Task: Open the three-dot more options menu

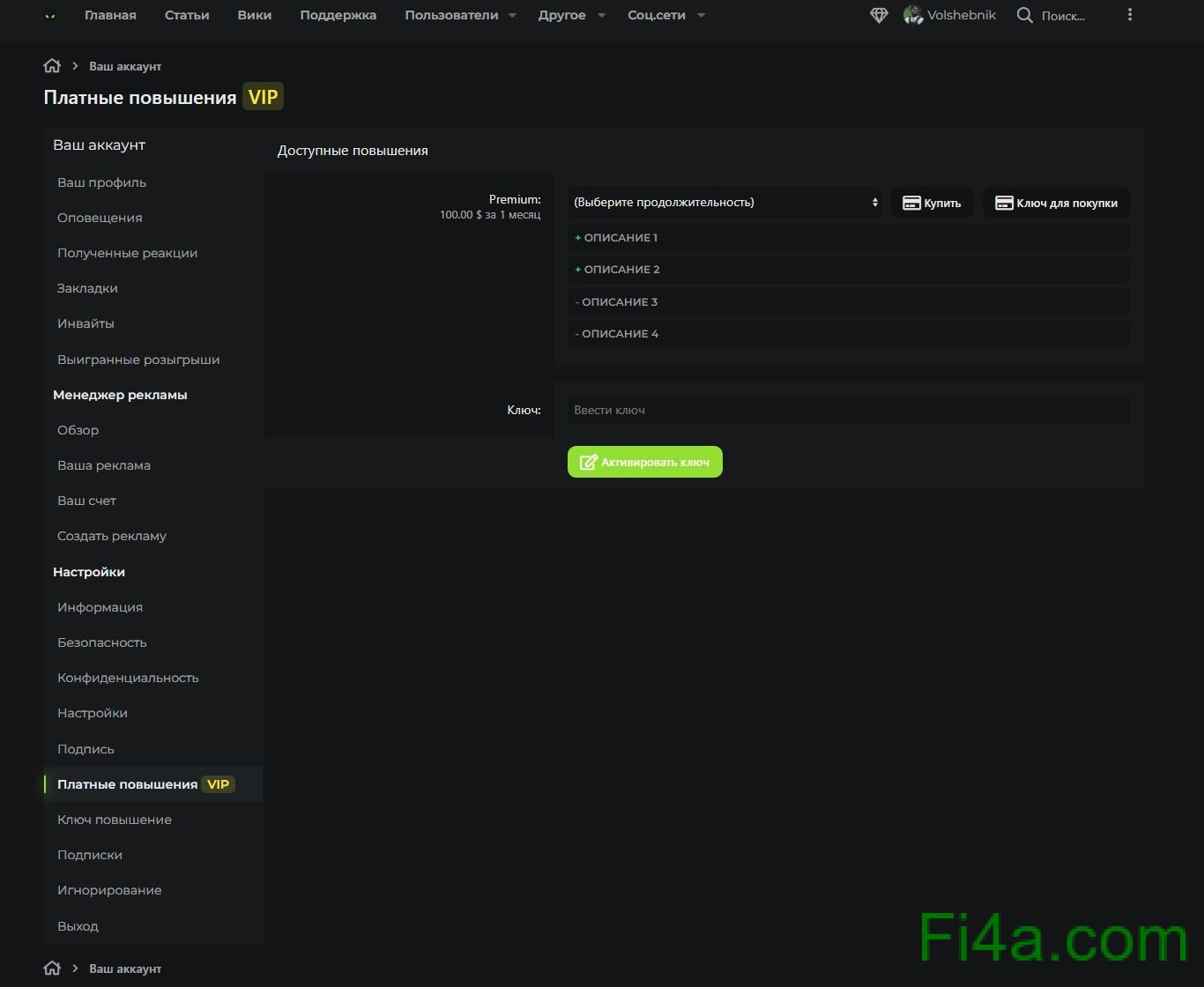Action: coord(1130,15)
